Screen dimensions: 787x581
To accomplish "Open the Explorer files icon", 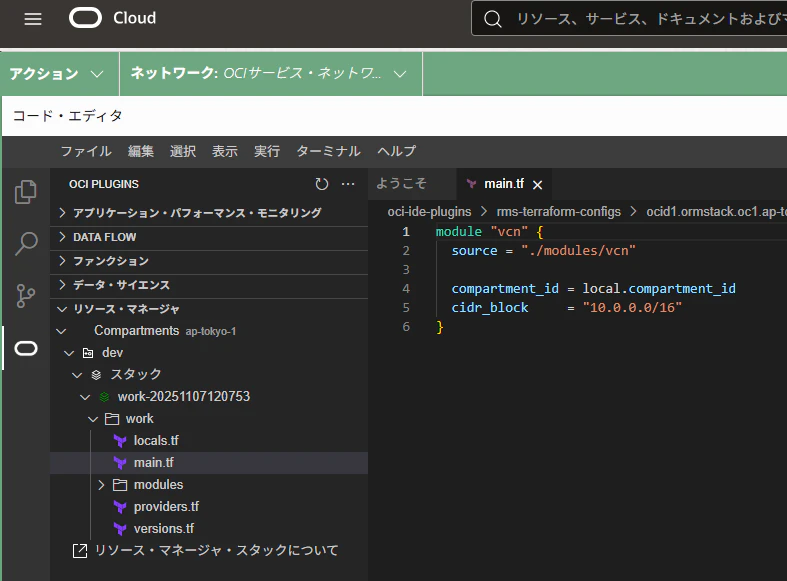I will coord(26,192).
